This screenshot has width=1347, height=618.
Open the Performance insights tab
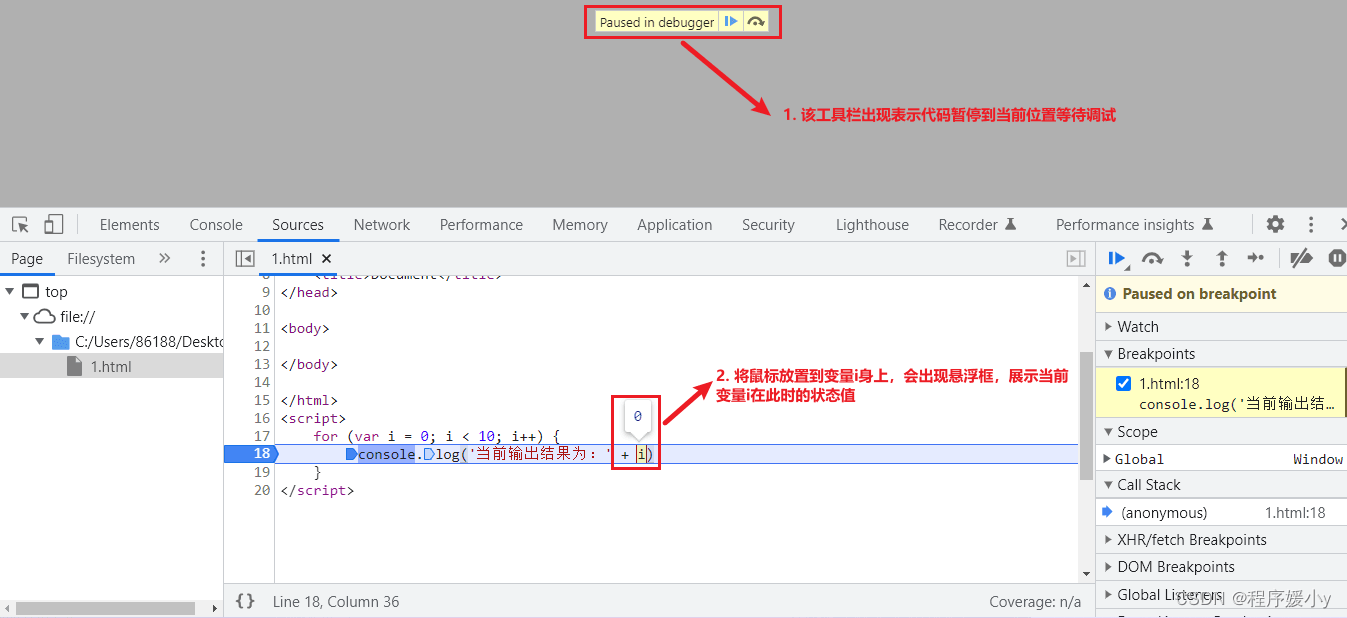1134,225
